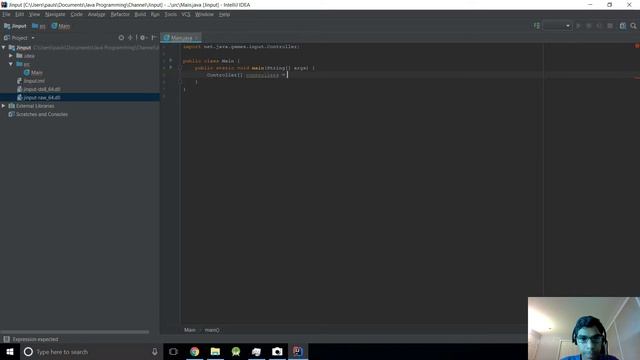
Task: Click Search Everywhere magnifier icon
Action: coord(633,26)
